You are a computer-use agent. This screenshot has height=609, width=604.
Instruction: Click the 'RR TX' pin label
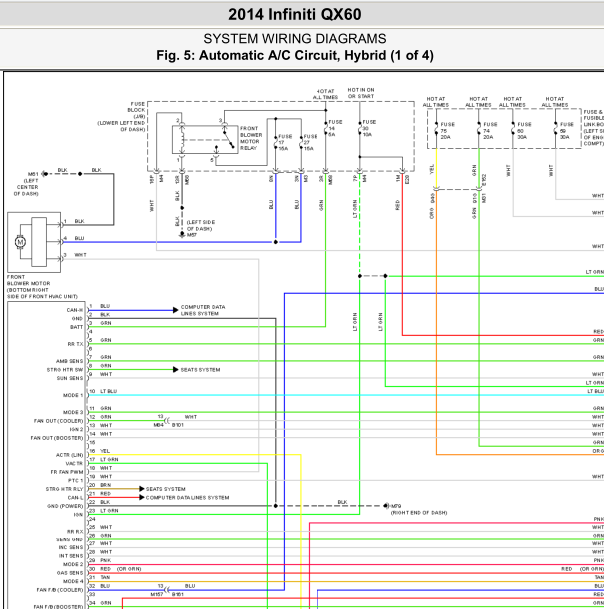coord(75,344)
